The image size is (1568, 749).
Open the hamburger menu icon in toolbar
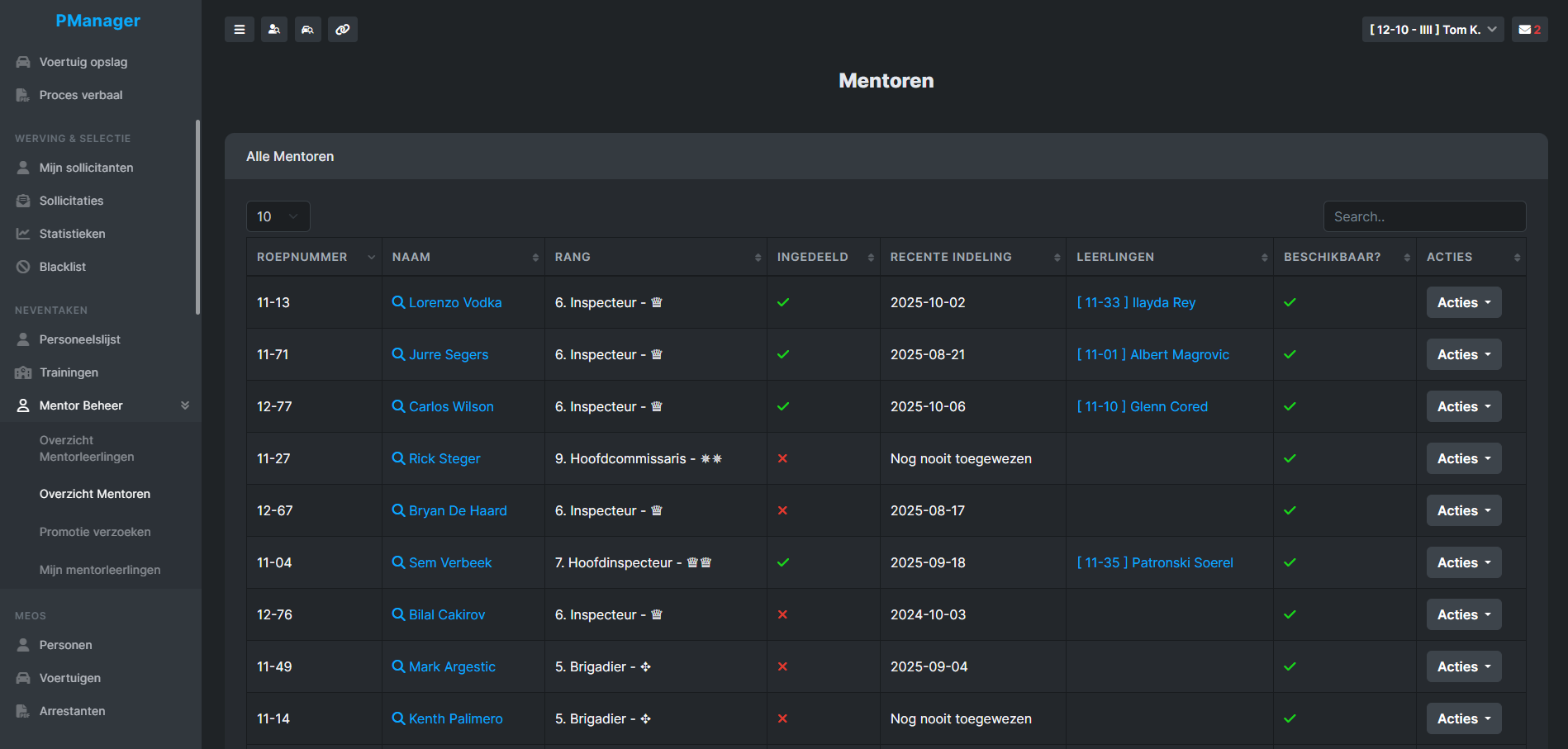240,29
